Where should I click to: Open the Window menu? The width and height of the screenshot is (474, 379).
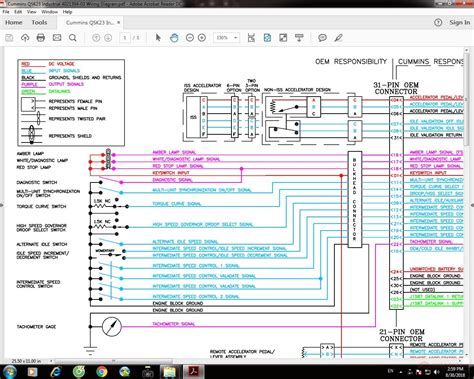click(49, 12)
